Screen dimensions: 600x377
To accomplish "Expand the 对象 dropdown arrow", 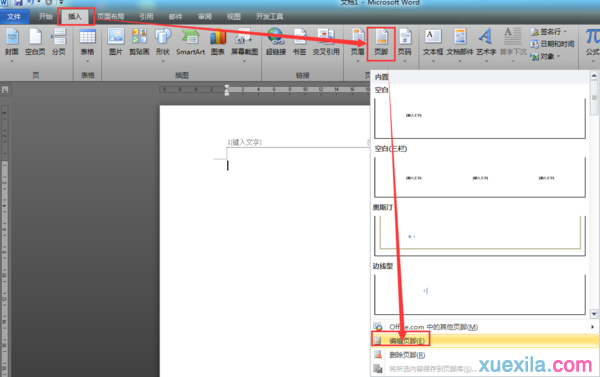I will tap(558, 57).
